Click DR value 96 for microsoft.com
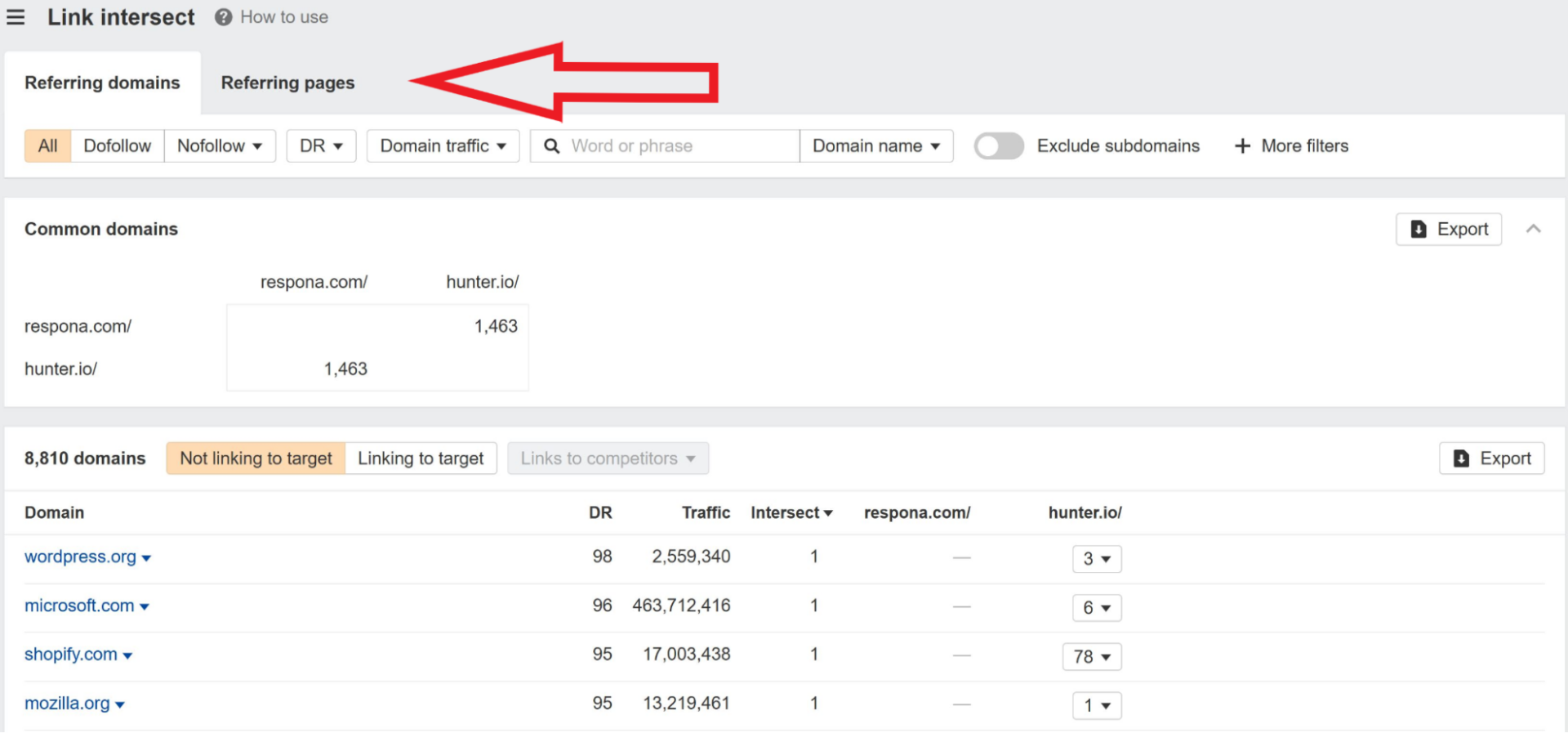Image resolution: width=1568 pixels, height=733 pixels. tap(602, 606)
